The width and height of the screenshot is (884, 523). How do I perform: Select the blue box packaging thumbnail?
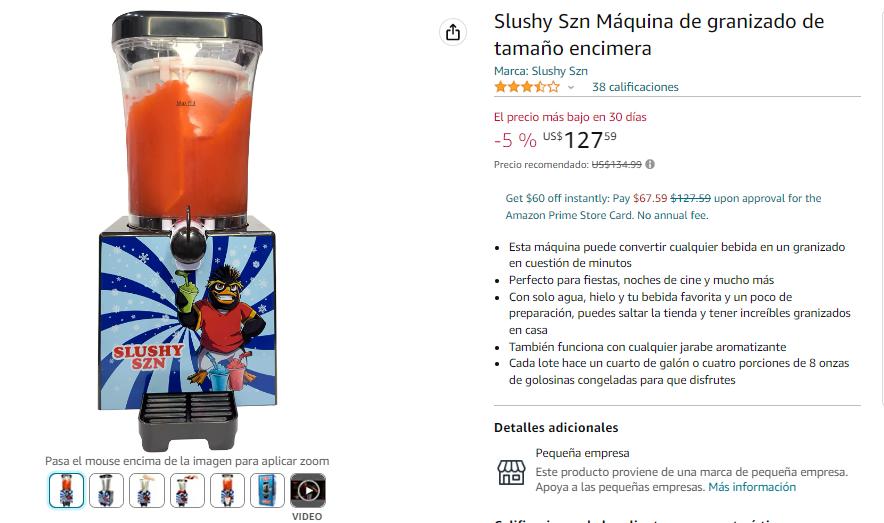267,490
